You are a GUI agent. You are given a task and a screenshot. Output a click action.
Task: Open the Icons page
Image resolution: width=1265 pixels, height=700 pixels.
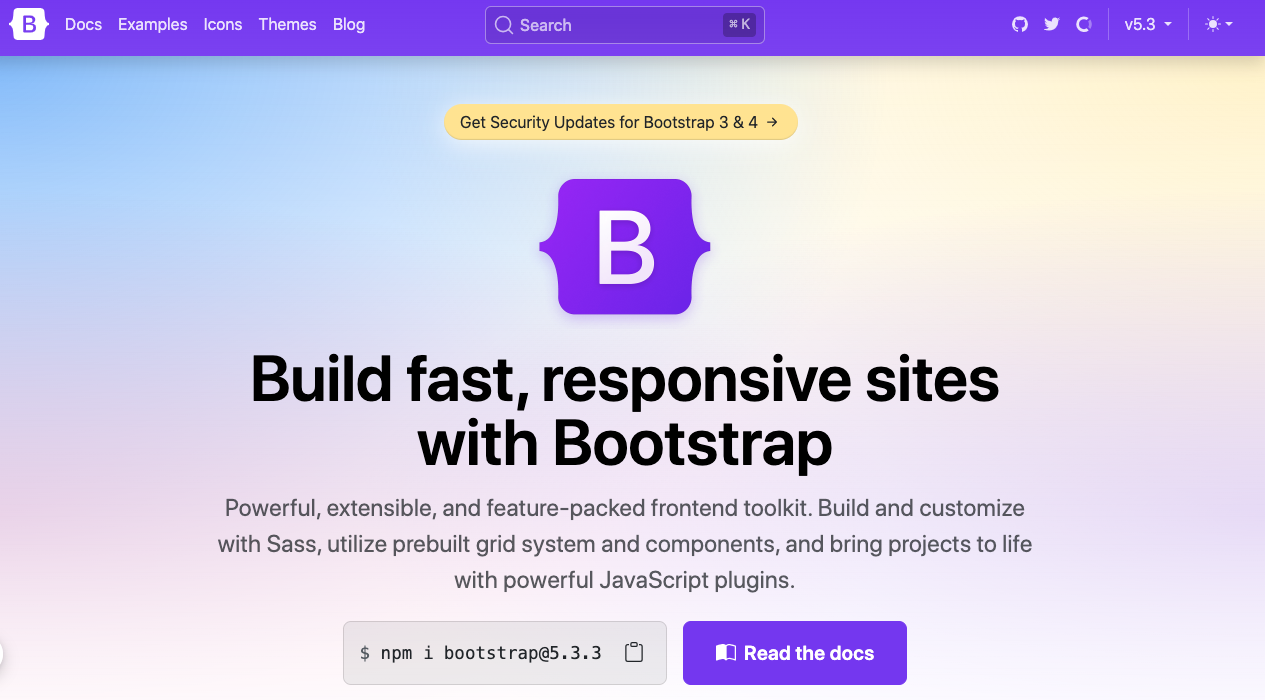[222, 24]
